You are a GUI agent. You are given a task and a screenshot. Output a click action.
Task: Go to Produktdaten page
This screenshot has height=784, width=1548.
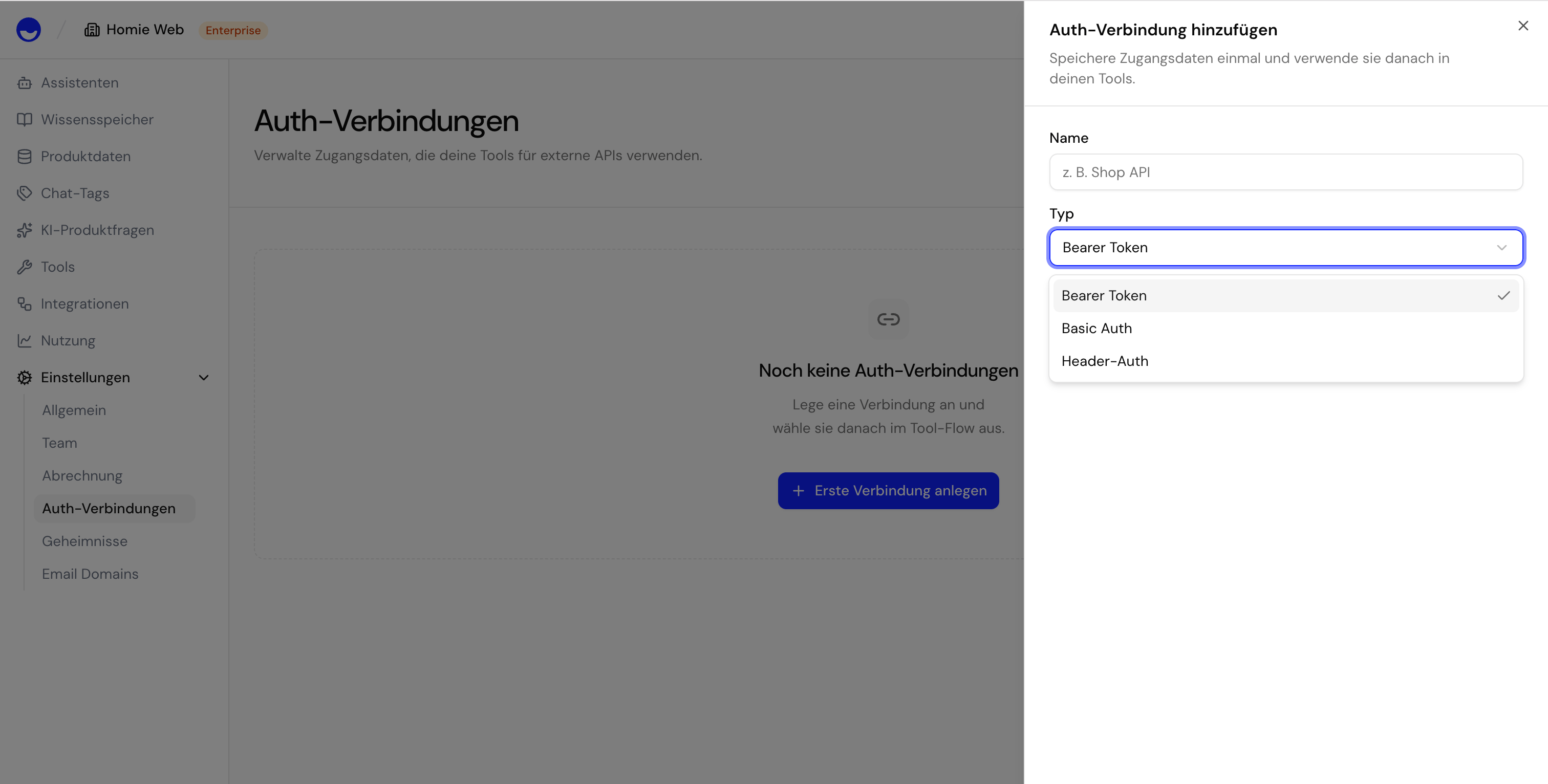(85, 156)
